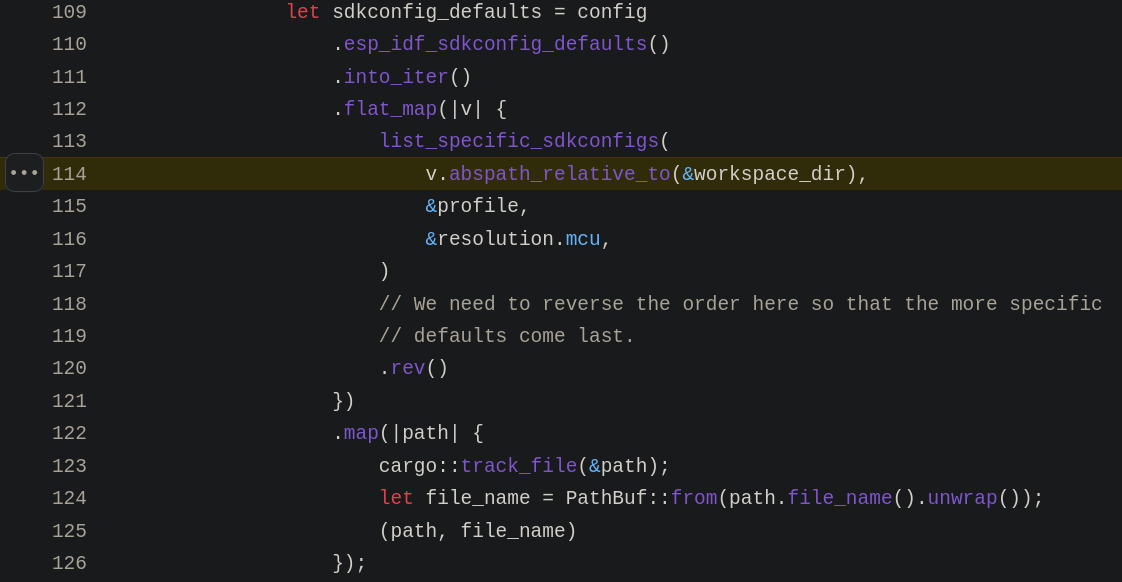Click the &profile argument on line 115

(x=476, y=206)
